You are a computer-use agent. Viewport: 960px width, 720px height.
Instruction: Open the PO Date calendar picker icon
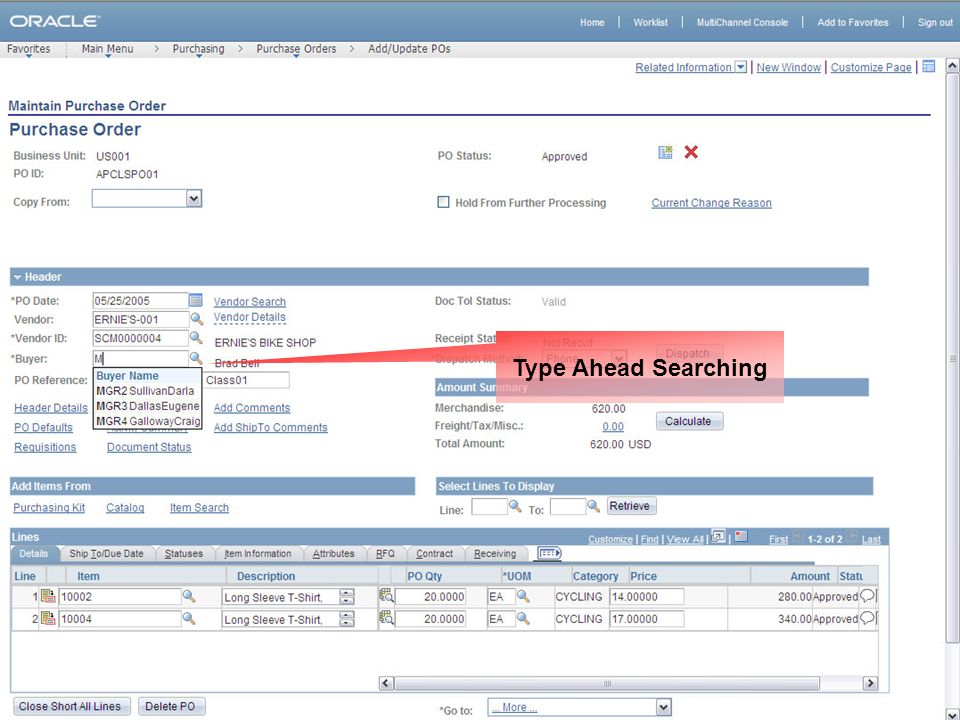click(x=195, y=300)
